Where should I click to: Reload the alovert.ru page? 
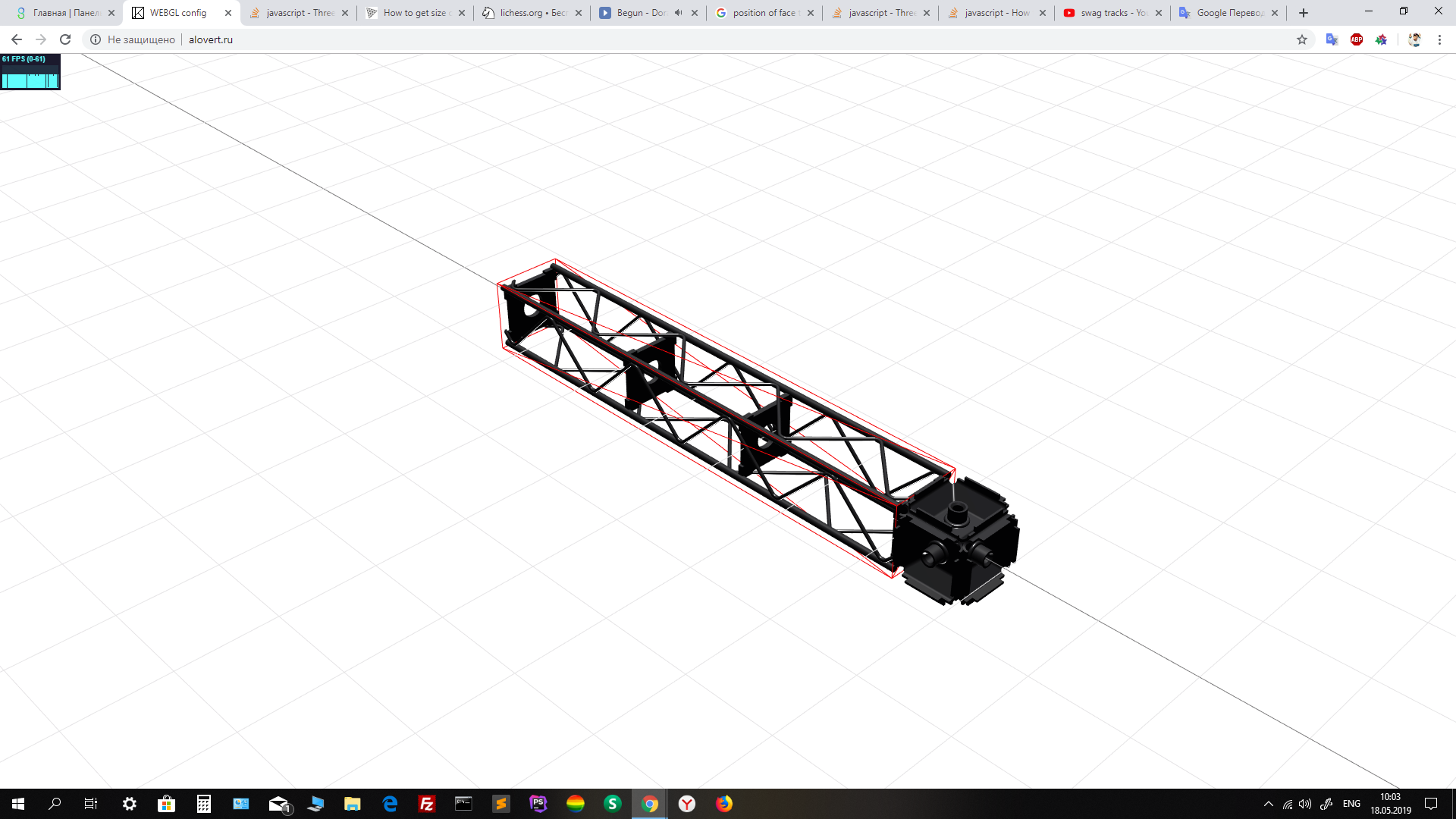65,39
